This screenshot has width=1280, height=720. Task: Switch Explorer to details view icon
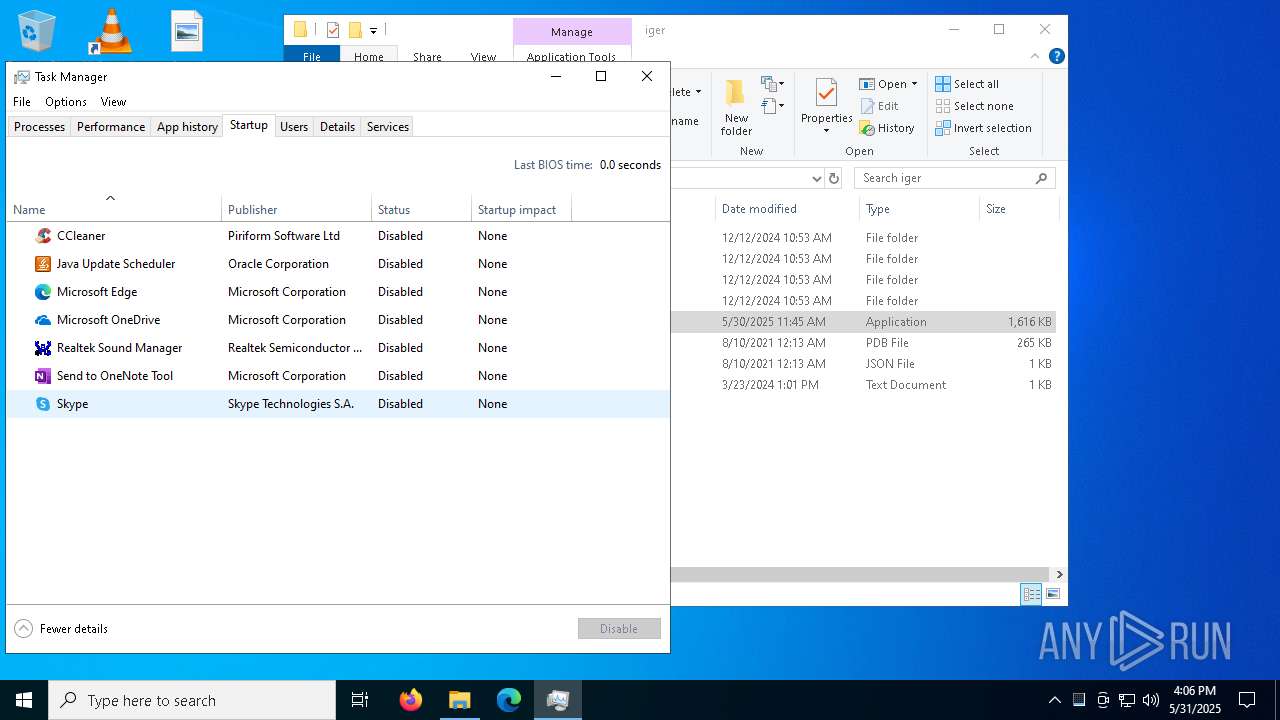[x=1031, y=594]
